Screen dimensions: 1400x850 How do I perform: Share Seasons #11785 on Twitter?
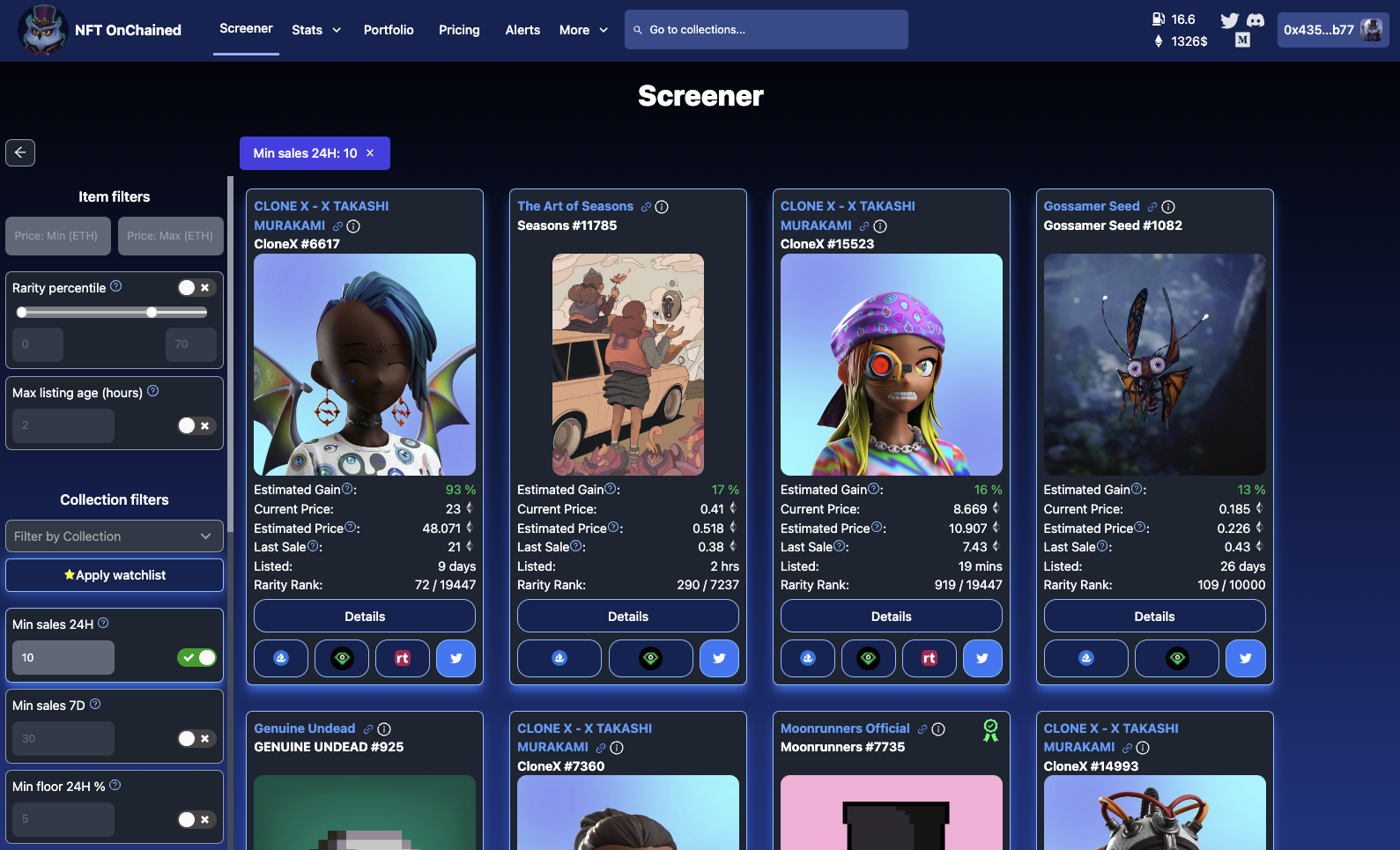719,658
